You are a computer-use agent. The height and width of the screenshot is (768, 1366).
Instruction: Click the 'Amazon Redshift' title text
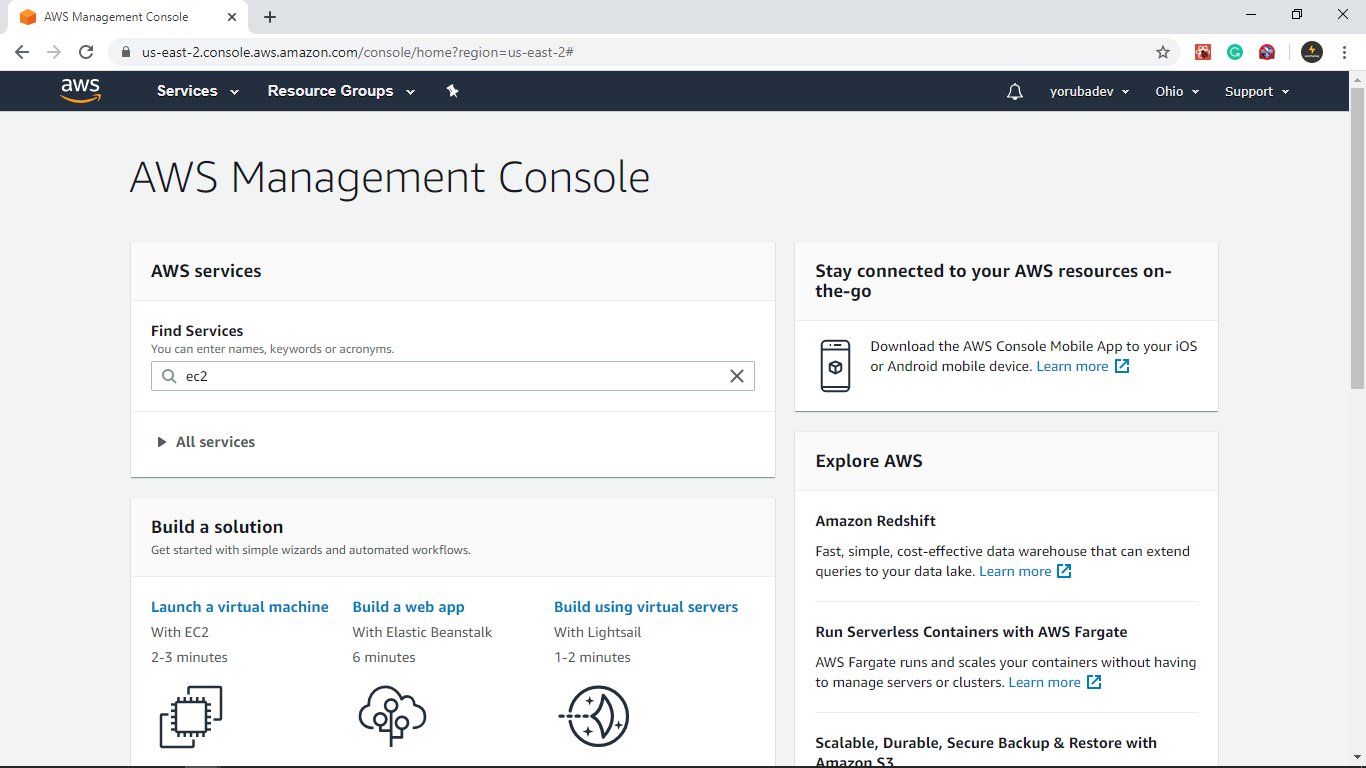click(x=875, y=521)
